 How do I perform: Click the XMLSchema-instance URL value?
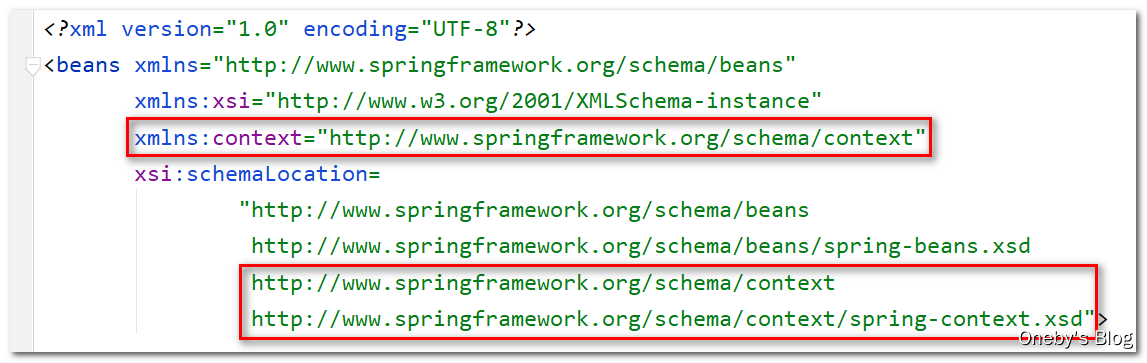[x=543, y=101]
